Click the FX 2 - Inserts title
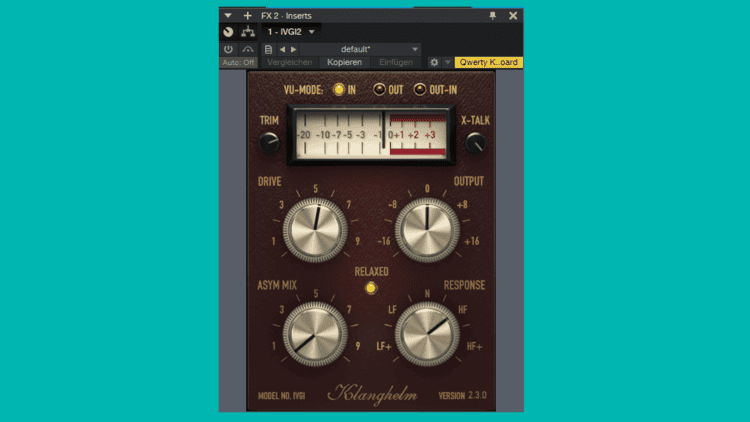 287,16
